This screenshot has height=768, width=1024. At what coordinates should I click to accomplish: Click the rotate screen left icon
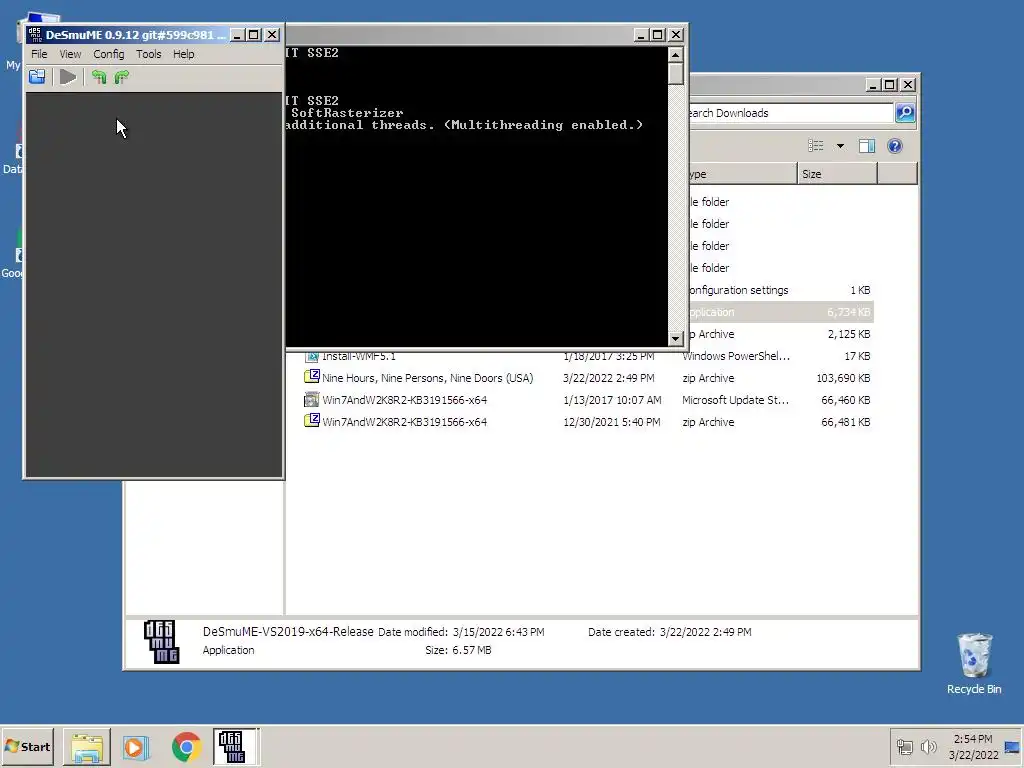click(x=99, y=77)
